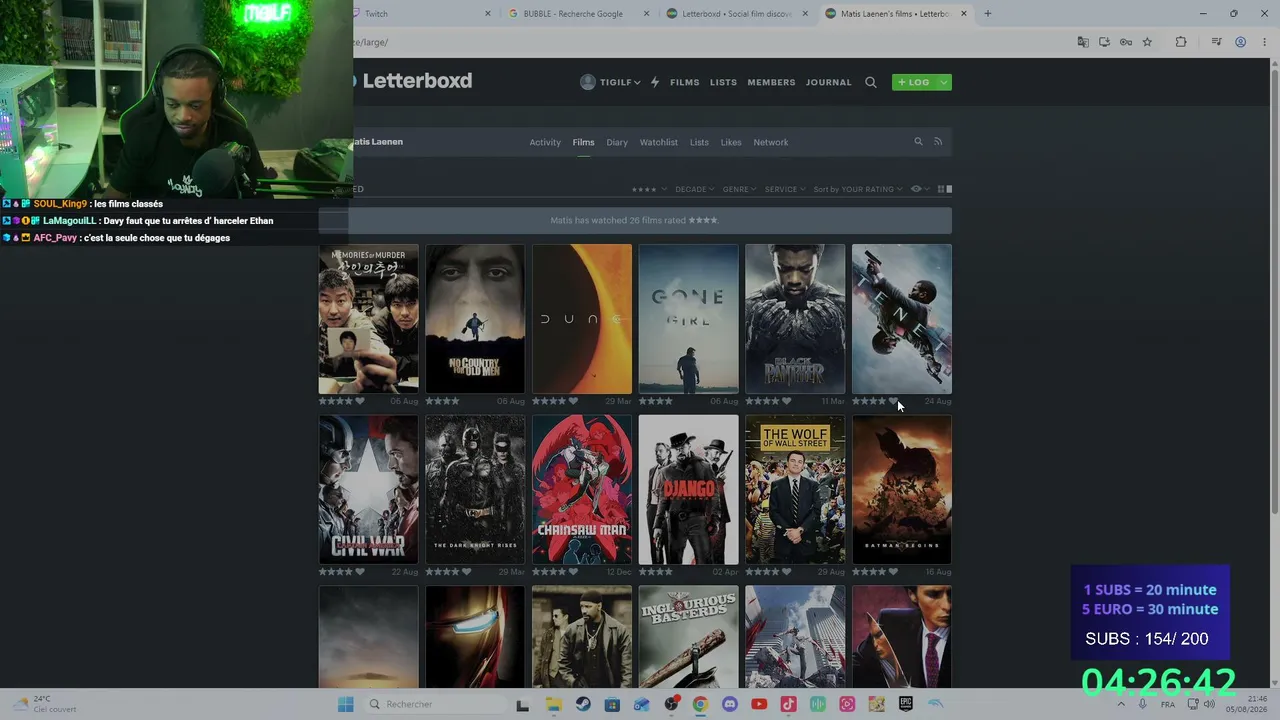Open the Letterboxd search magnifier in header
The width and height of the screenshot is (1280, 720).
(x=871, y=82)
